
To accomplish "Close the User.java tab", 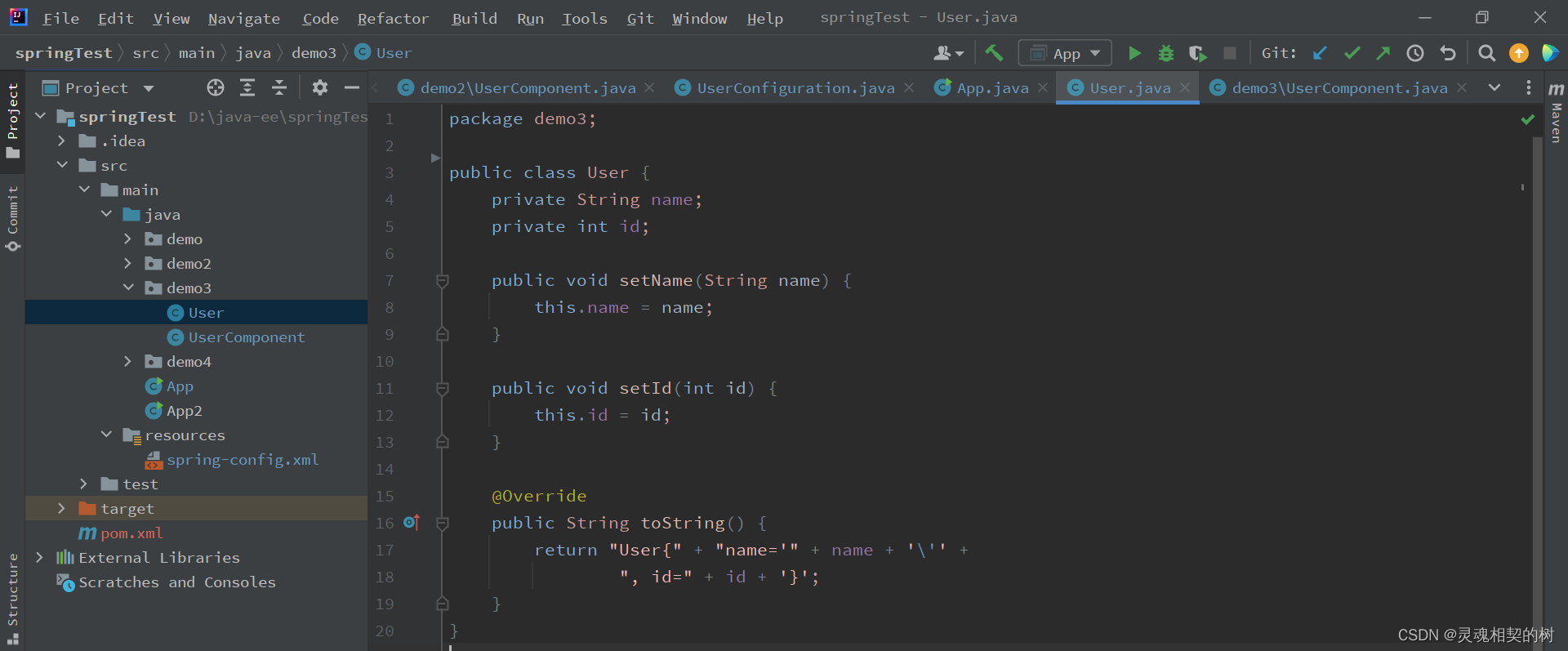I will click(x=1185, y=87).
